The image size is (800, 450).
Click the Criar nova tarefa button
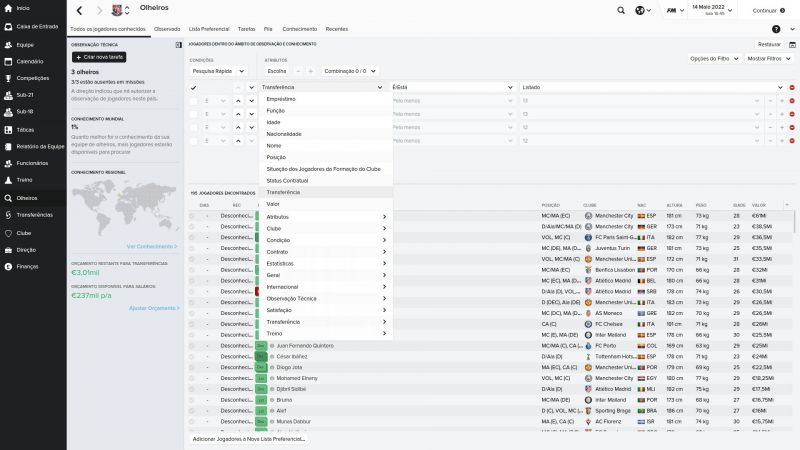pyautogui.click(x=98, y=57)
